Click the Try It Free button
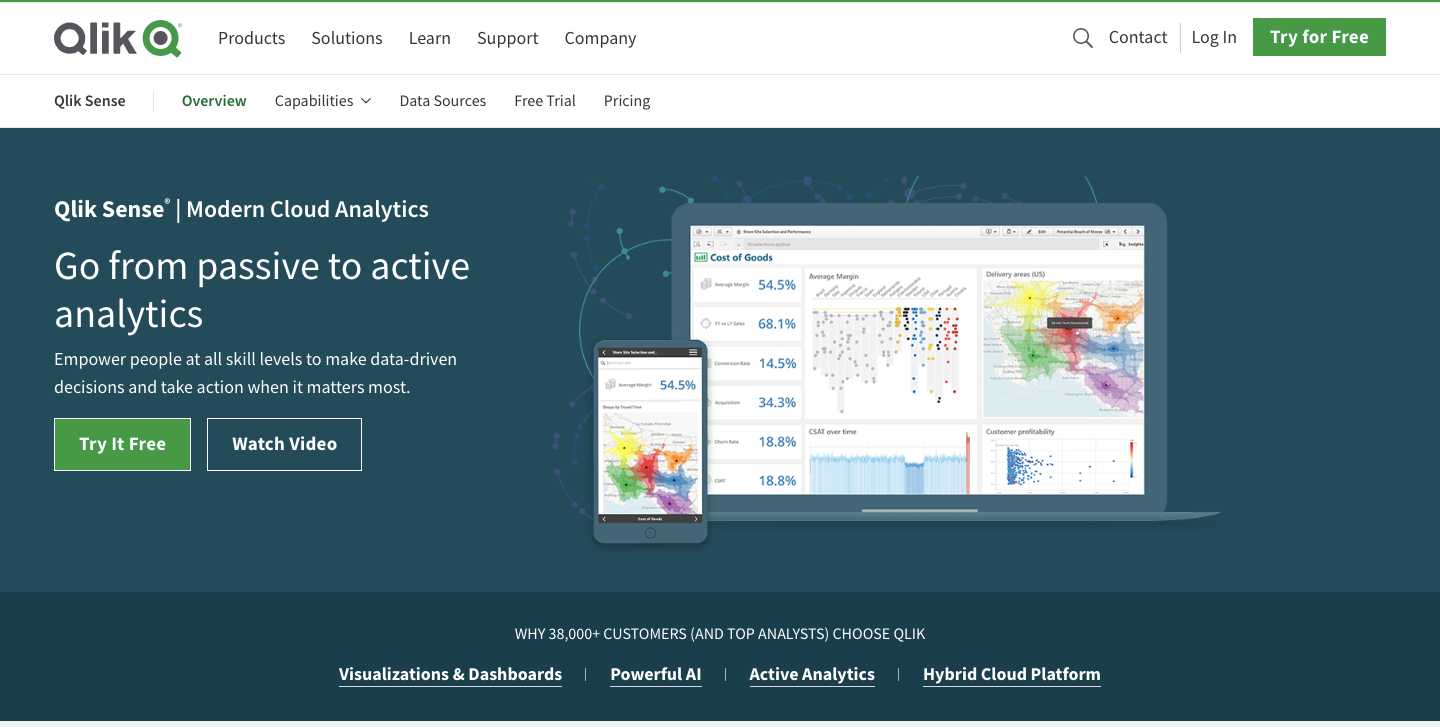Viewport: 1440px width, 727px height. point(122,444)
